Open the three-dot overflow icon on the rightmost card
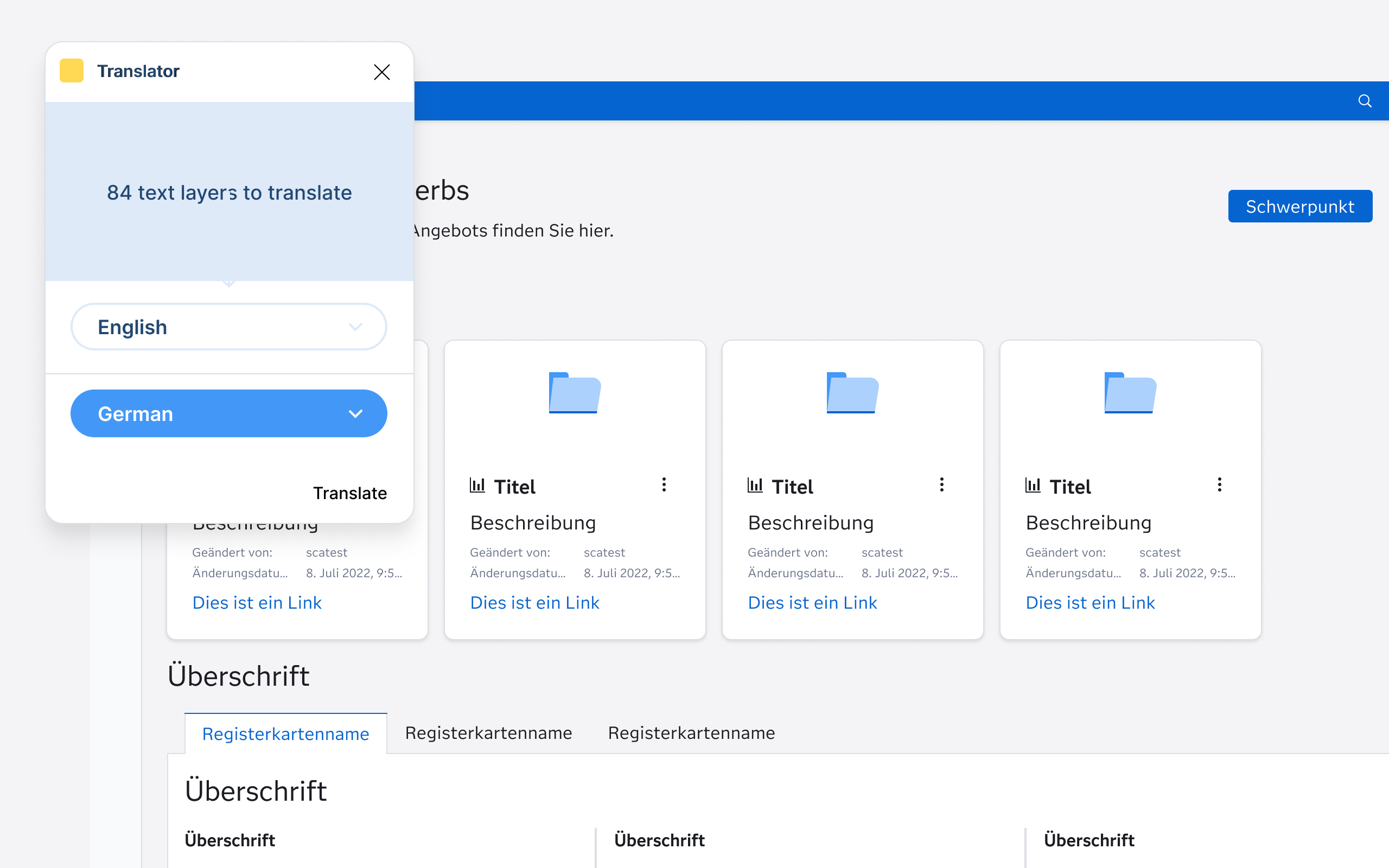 tap(1219, 484)
